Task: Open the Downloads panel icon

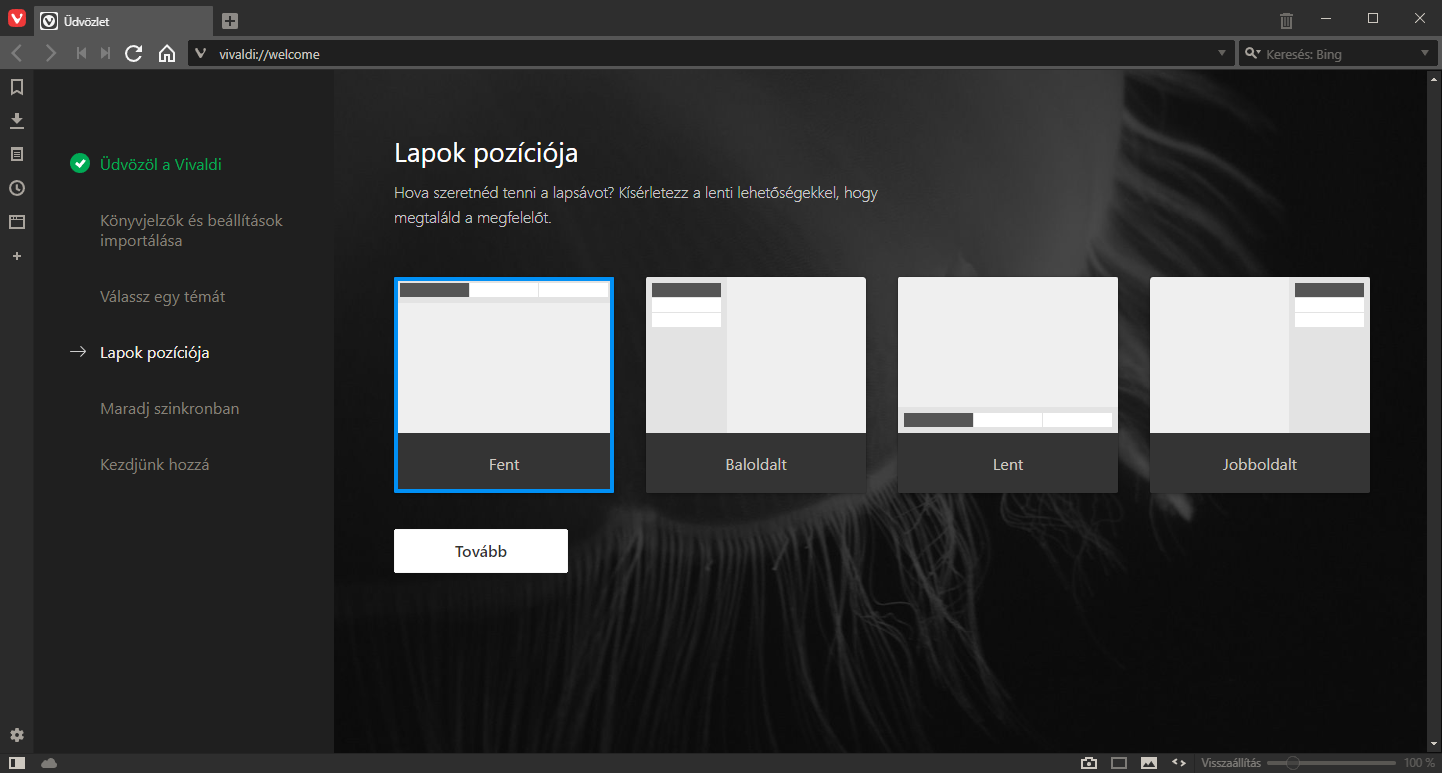Action: (16, 121)
